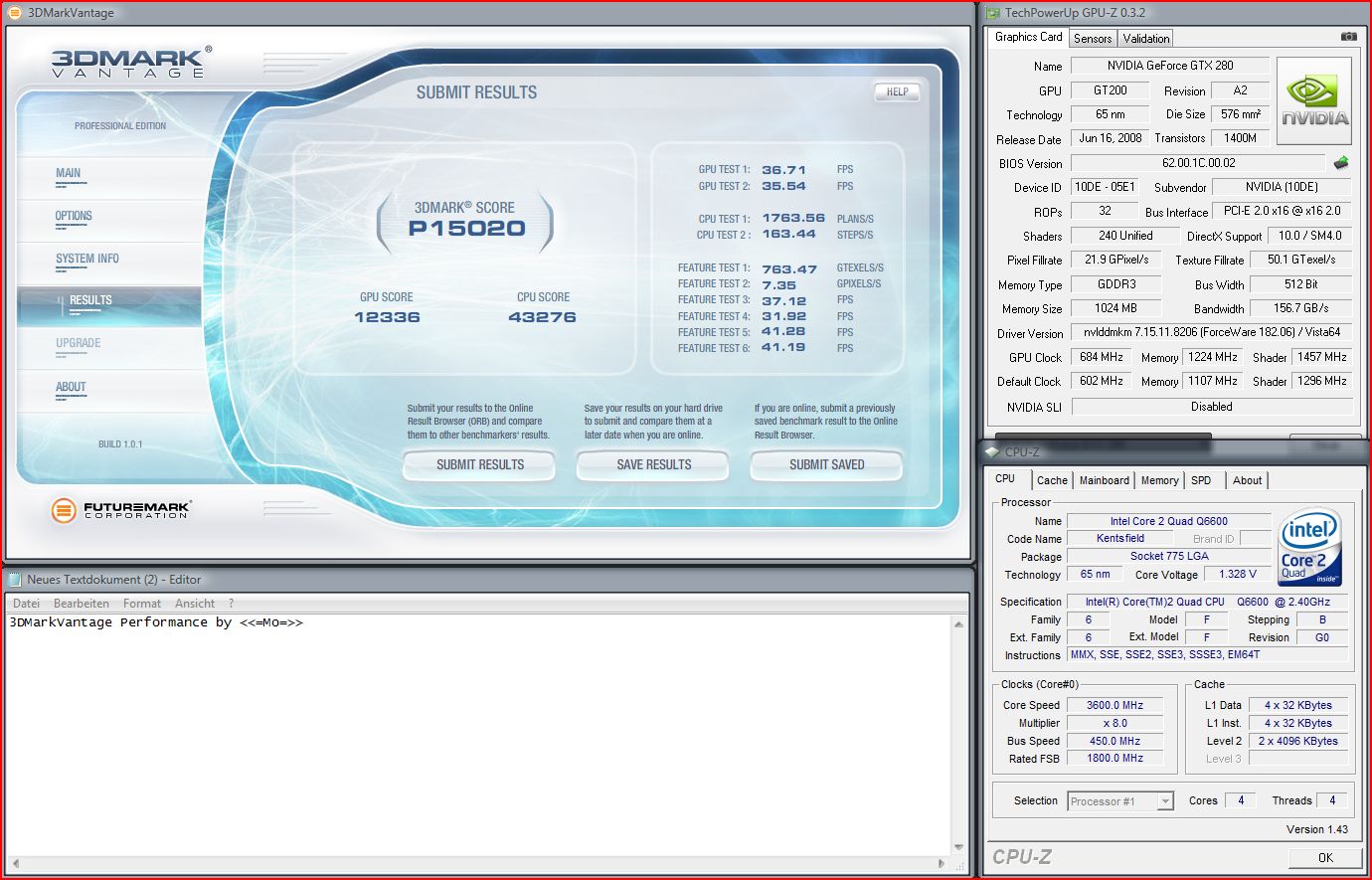The image size is (1372, 880).
Task: Click the Editor vertical scrollbar down arrow
Action: coord(958,847)
